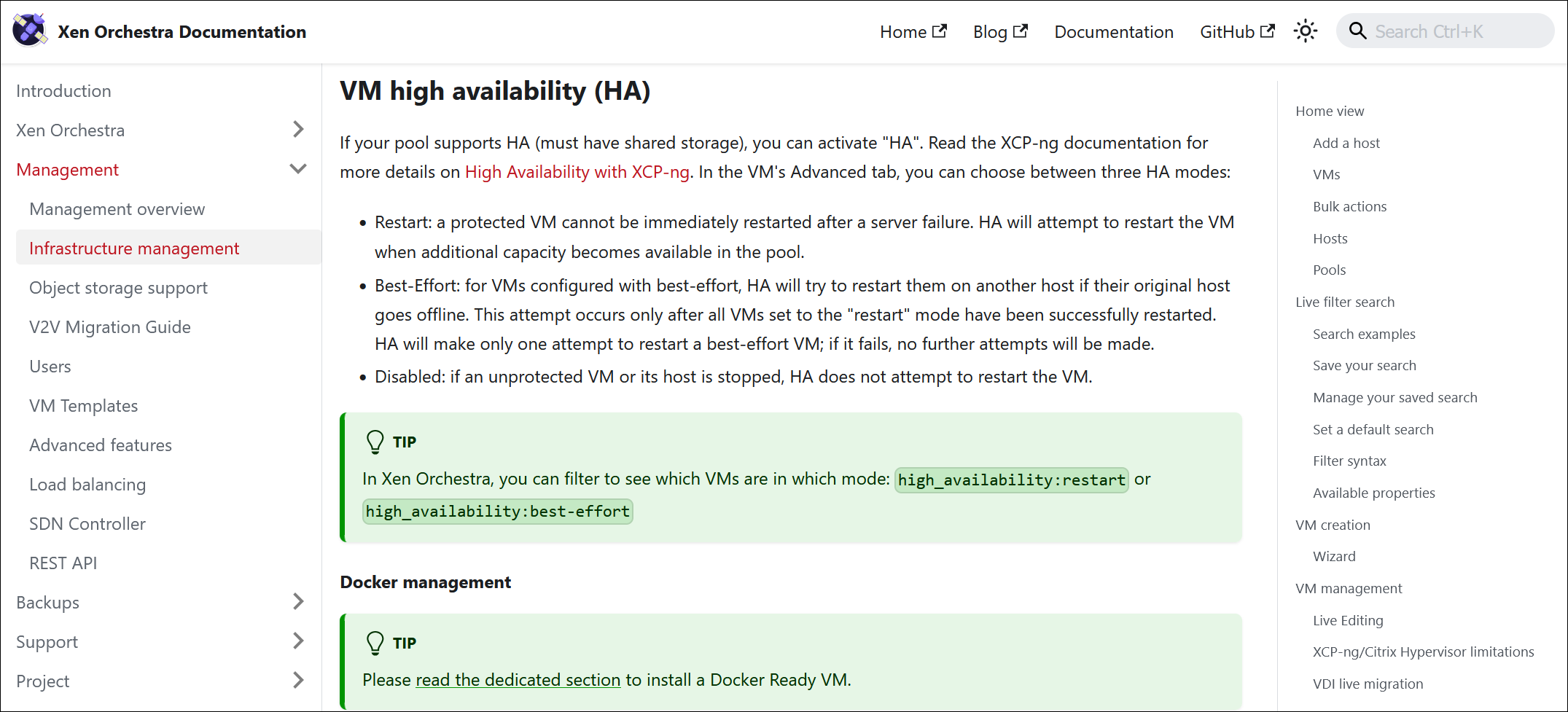Click the Xen Orchestra logo icon

pos(30,31)
